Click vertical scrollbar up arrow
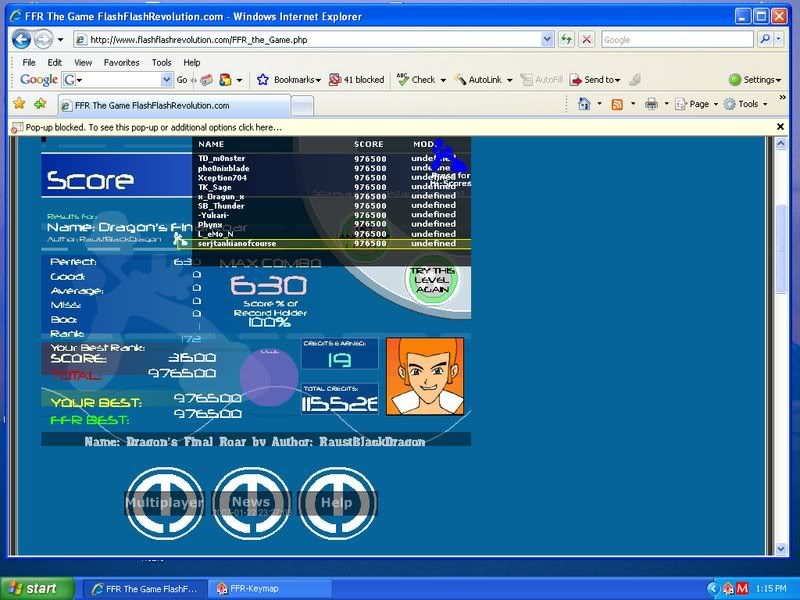800x600 pixels. point(781,144)
